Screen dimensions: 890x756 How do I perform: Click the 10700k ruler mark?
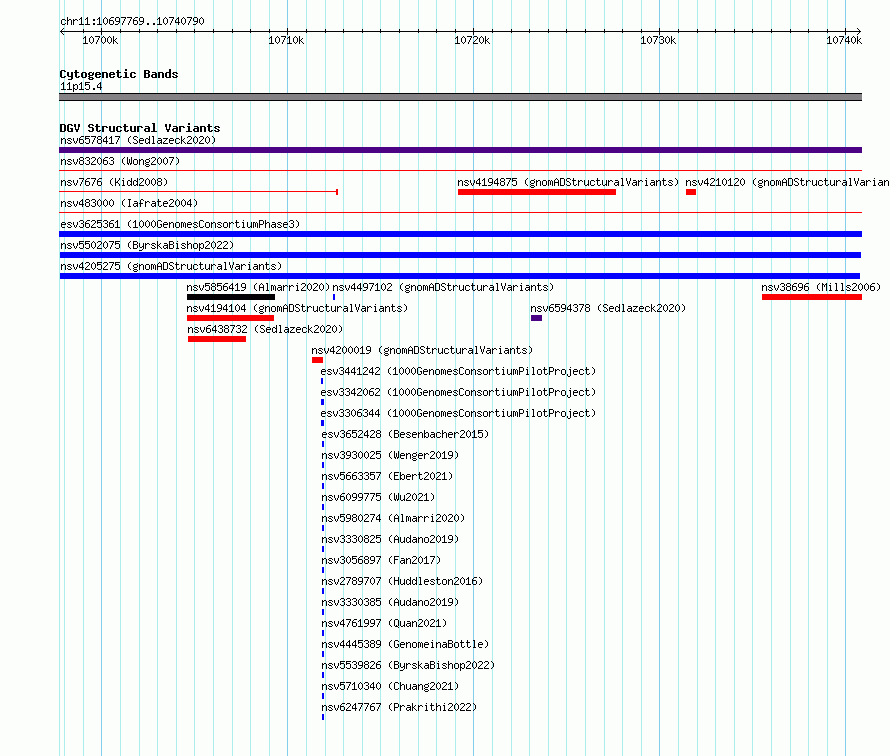[100, 40]
